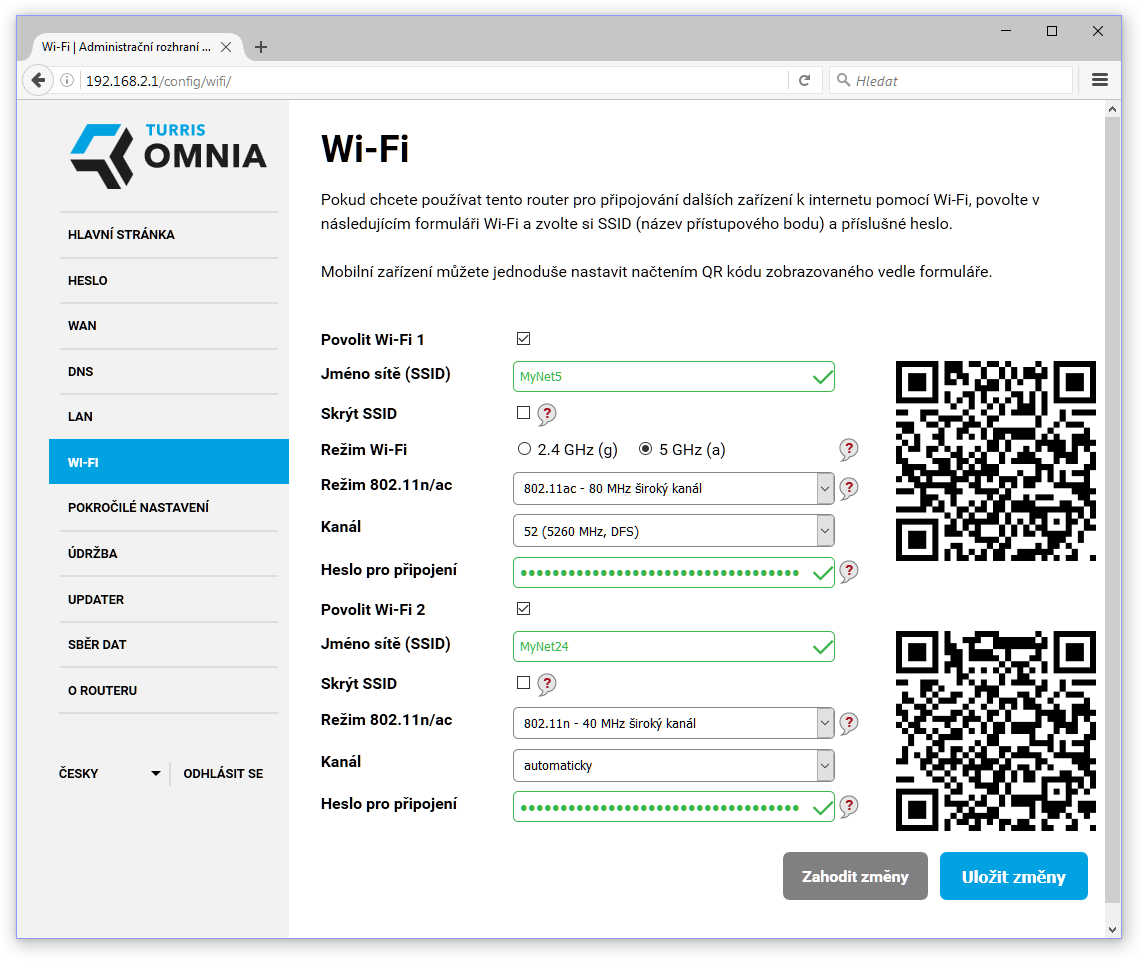Show help for first Skrýt SSID option
The image size is (1148, 970).
(x=547, y=414)
